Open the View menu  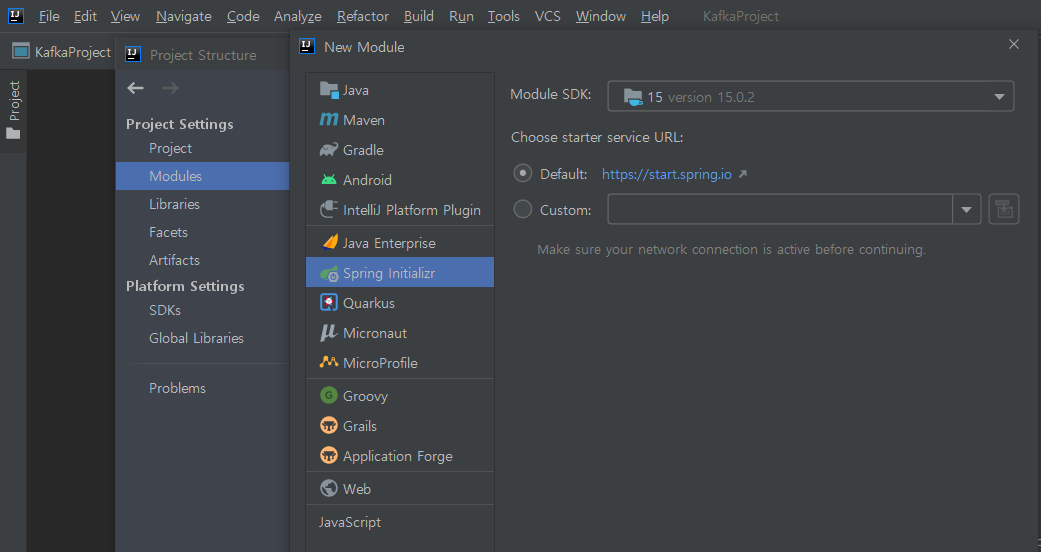(x=125, y=16)
